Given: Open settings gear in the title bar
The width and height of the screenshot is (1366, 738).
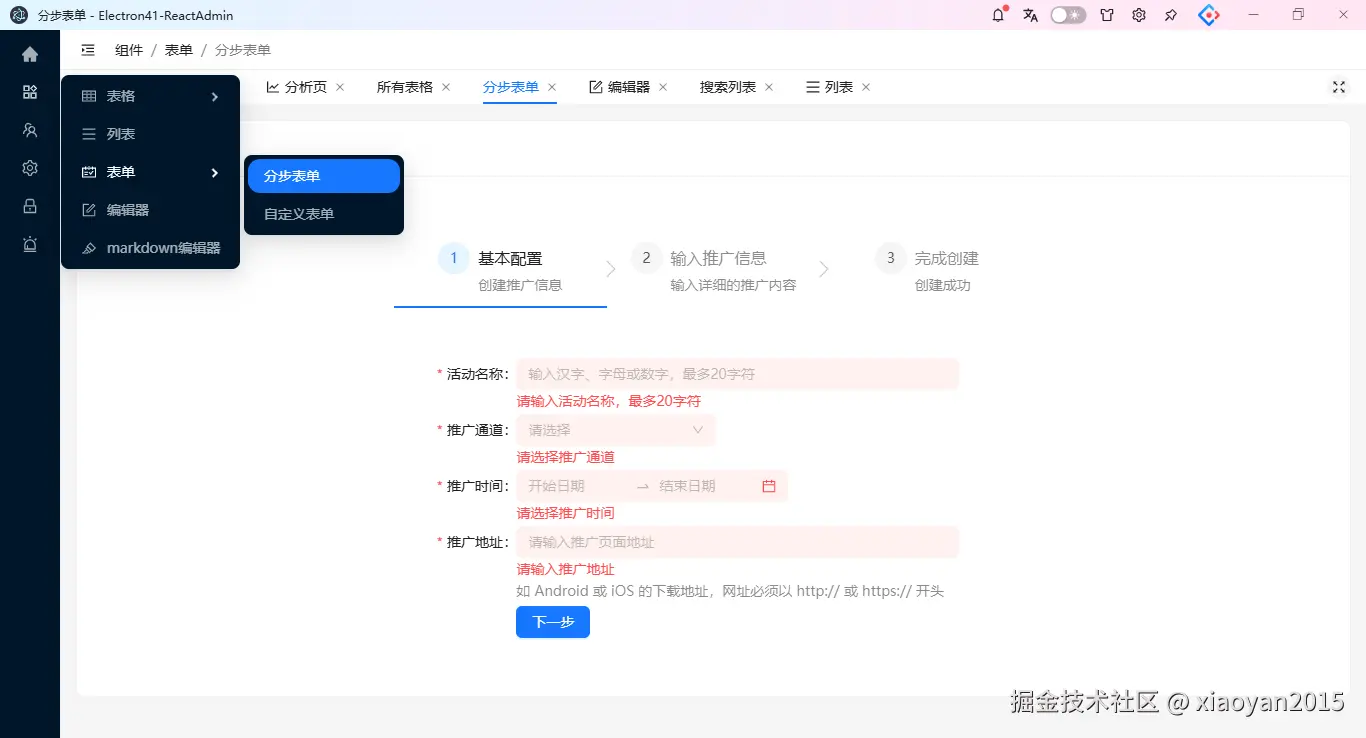Looking at the screenshot, I should tap(1139, 15).
